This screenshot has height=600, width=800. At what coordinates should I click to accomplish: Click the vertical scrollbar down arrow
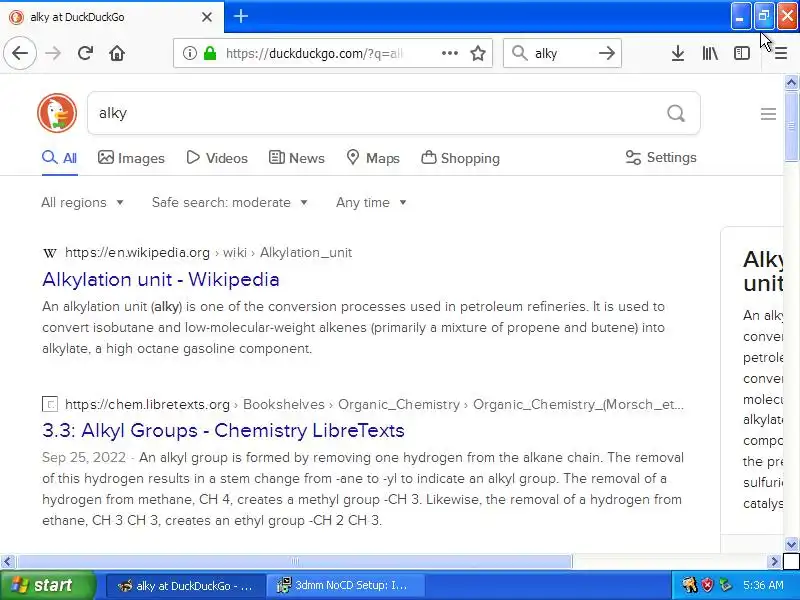pyautogui.click(x=791, y=544)
